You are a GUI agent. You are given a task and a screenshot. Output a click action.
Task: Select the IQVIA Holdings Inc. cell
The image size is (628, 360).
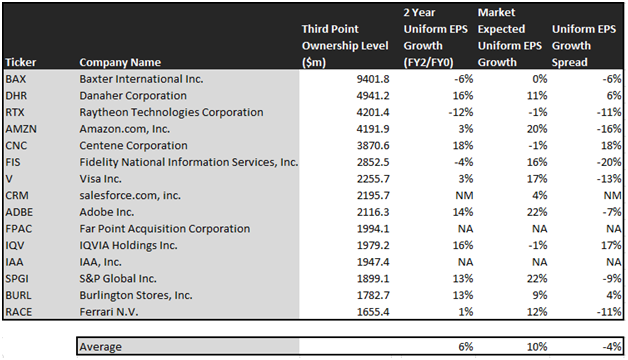tap(128, 245)
